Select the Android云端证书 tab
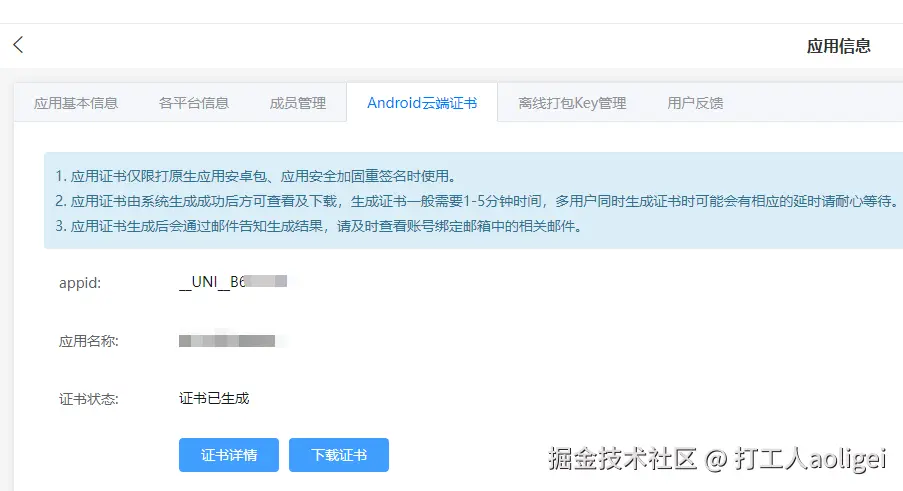 point(422,103)
